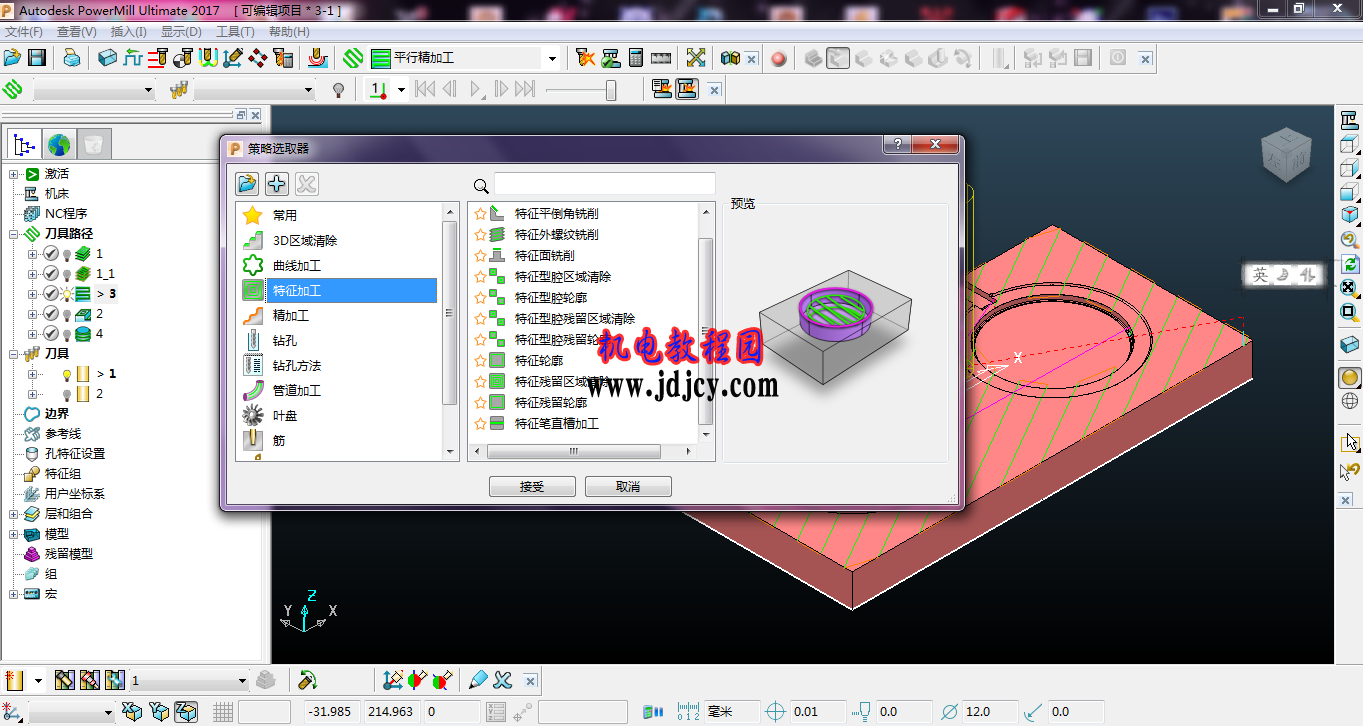Open the 帮助(H) menu
Image resolution: width=1363 pixels, height=726 pixels.
(x=289, y=32)
